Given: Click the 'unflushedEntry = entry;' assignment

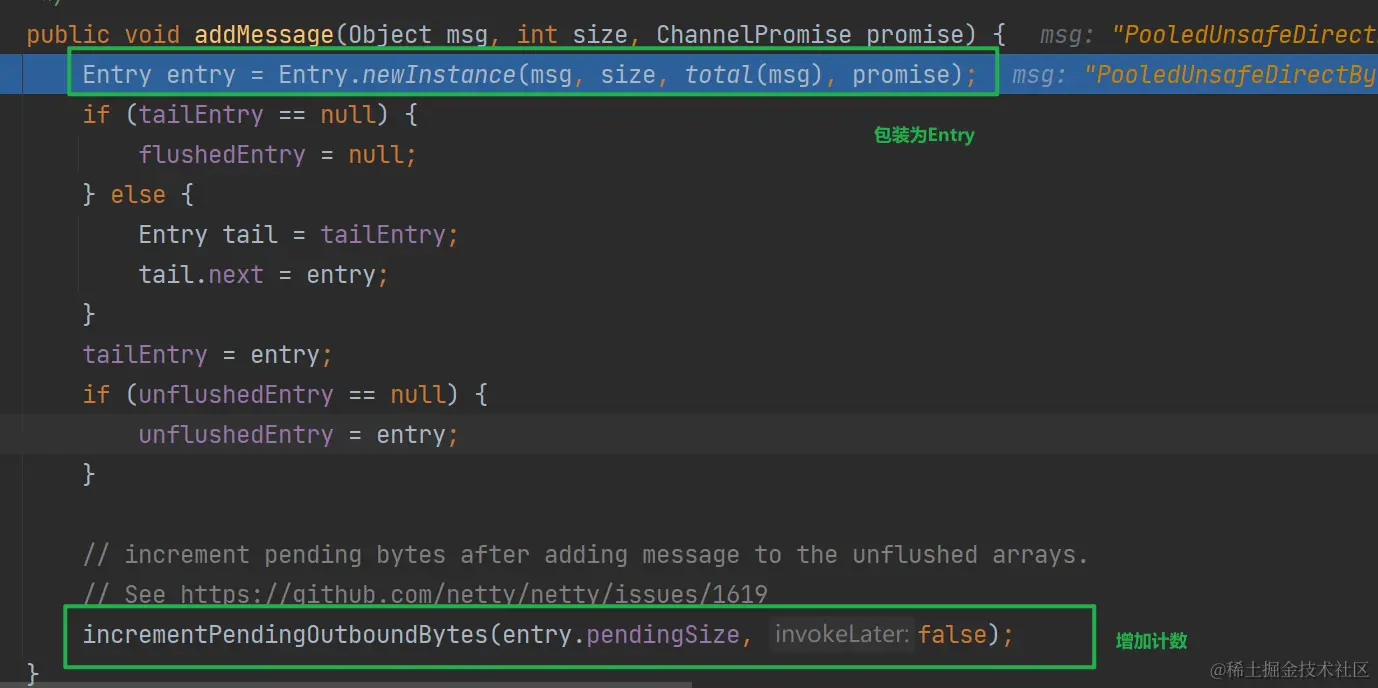Looking at the screenshot, I should [x=298, y=435].
